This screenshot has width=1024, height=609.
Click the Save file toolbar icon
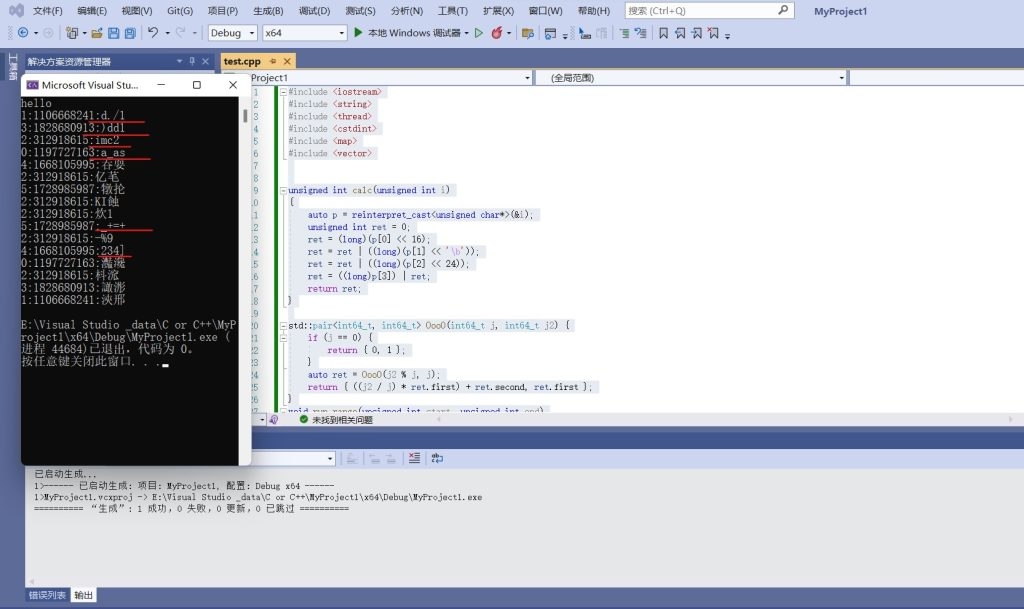[x=114, y=33]
